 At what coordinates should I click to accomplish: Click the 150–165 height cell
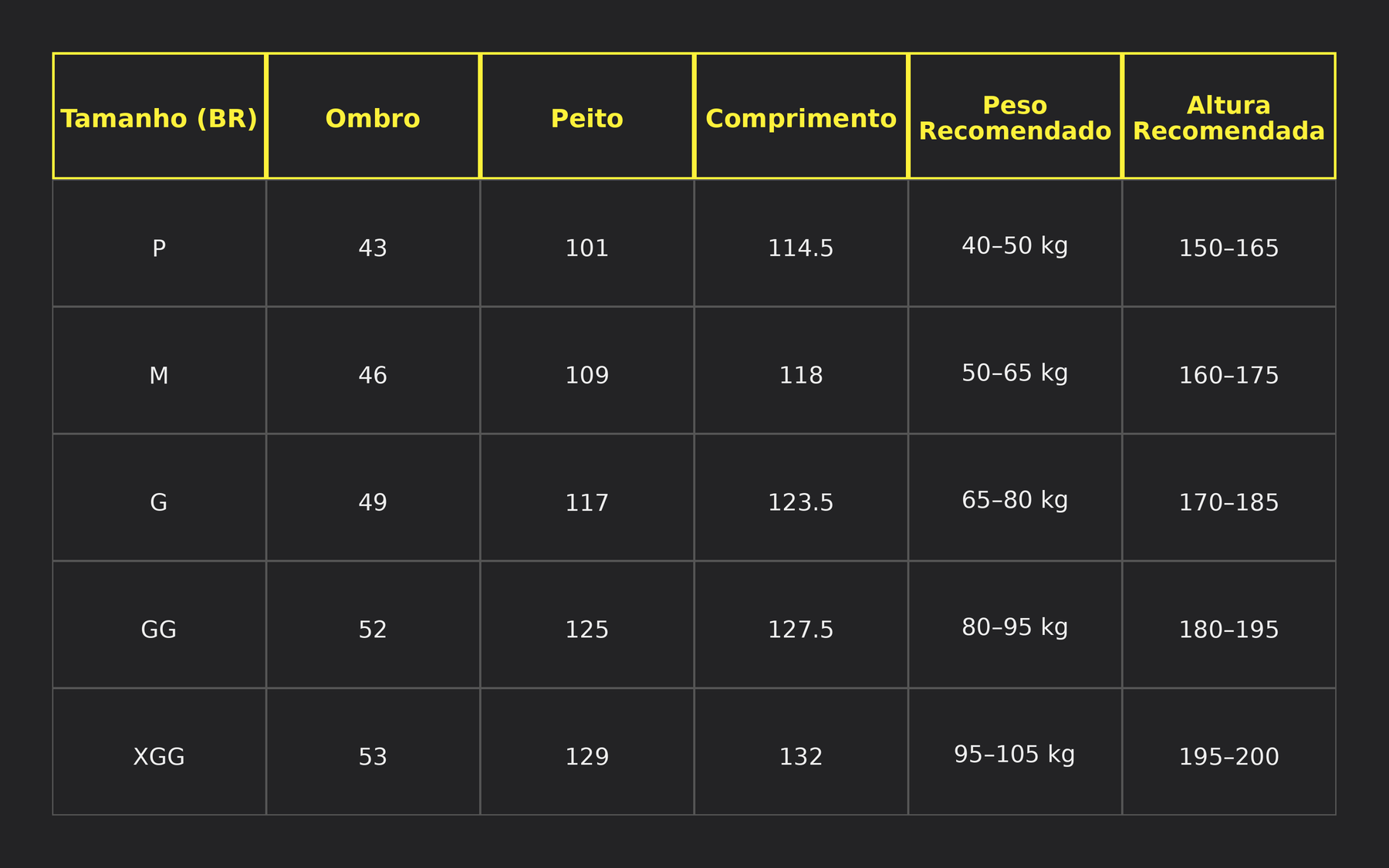1228,248
